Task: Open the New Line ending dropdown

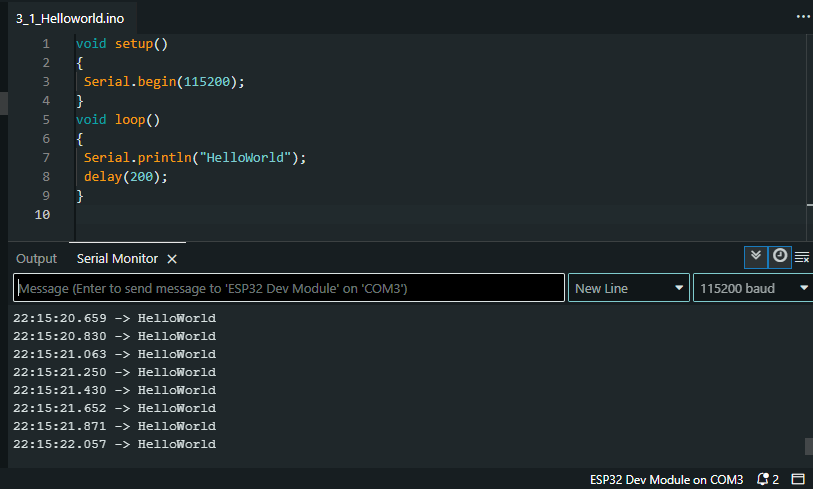Action: pos(629,288)
